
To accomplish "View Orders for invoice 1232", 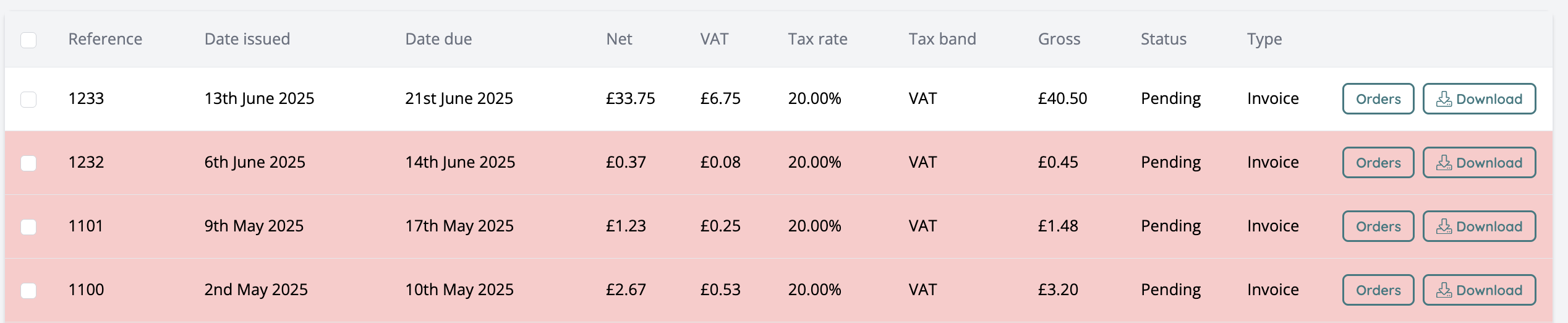I will pos(1378,163).
